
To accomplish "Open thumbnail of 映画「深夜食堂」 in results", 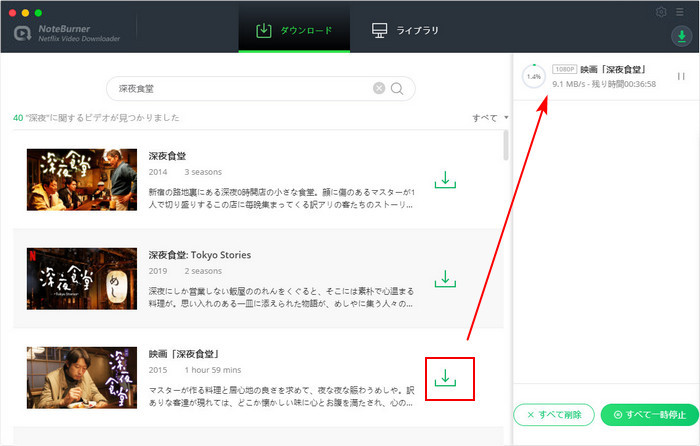I will click(x=82, y=378).
